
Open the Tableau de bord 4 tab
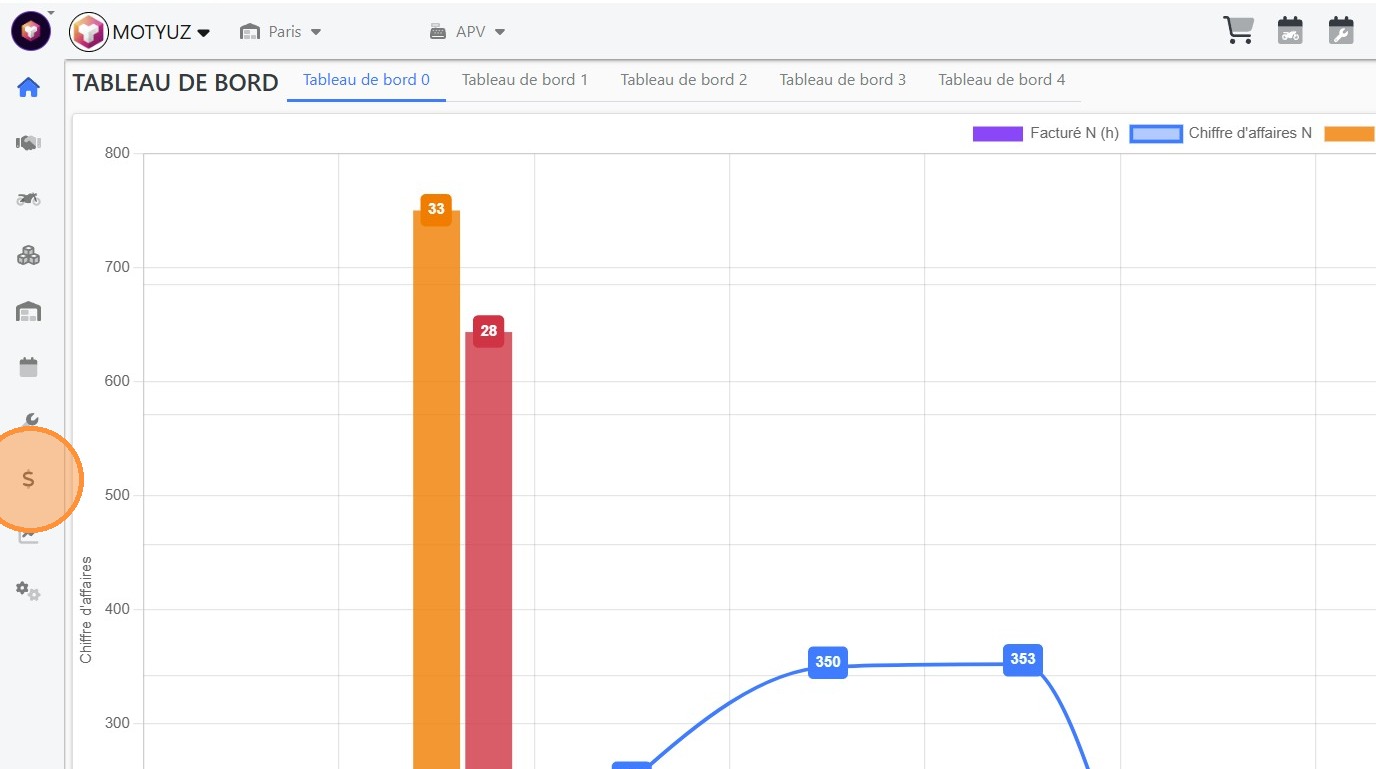point(1002,80)
